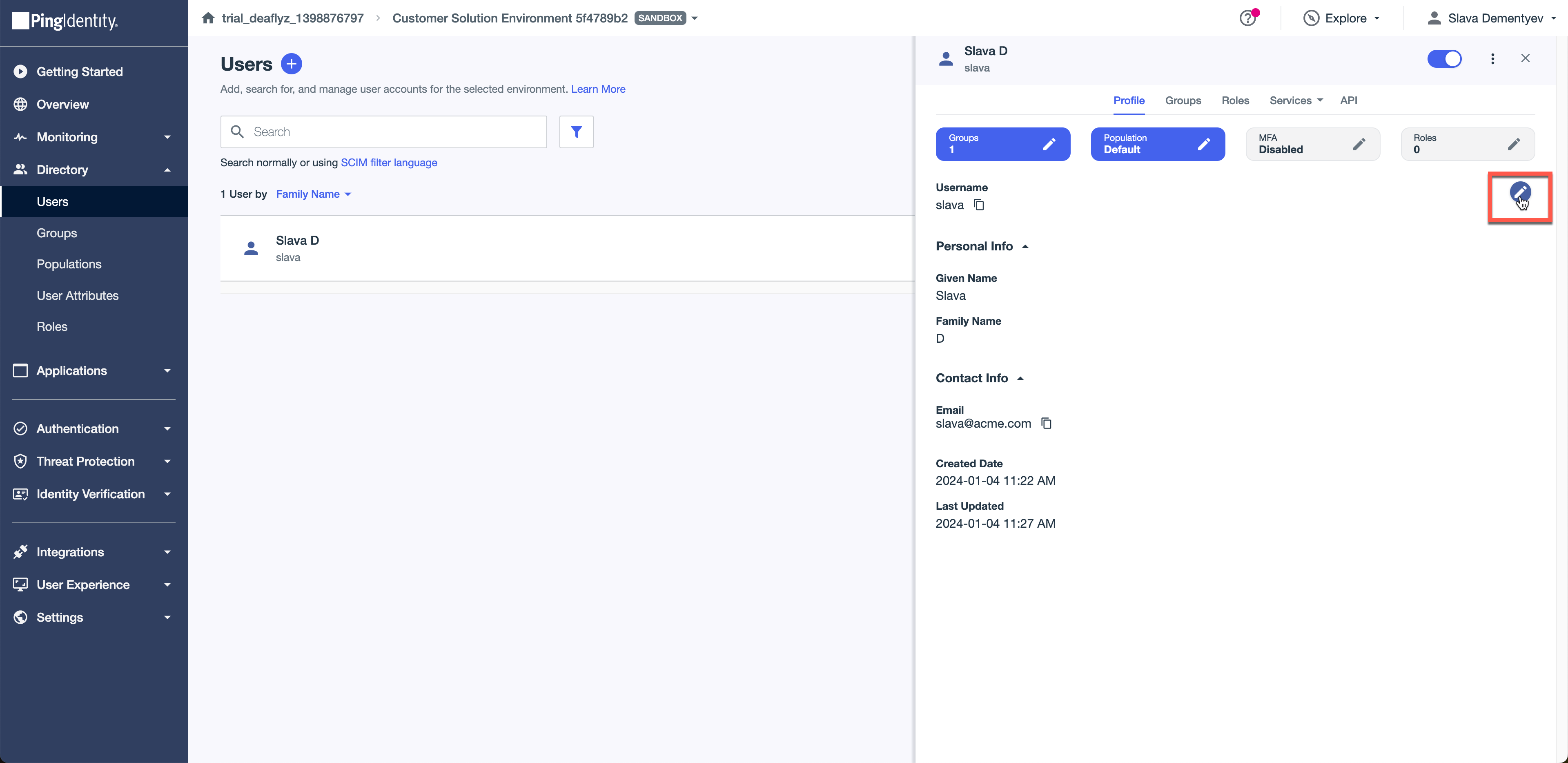Screen dimensions: 1568x763
Task: Change sorting via Family Name dropdown
Action: pos(314,194)
